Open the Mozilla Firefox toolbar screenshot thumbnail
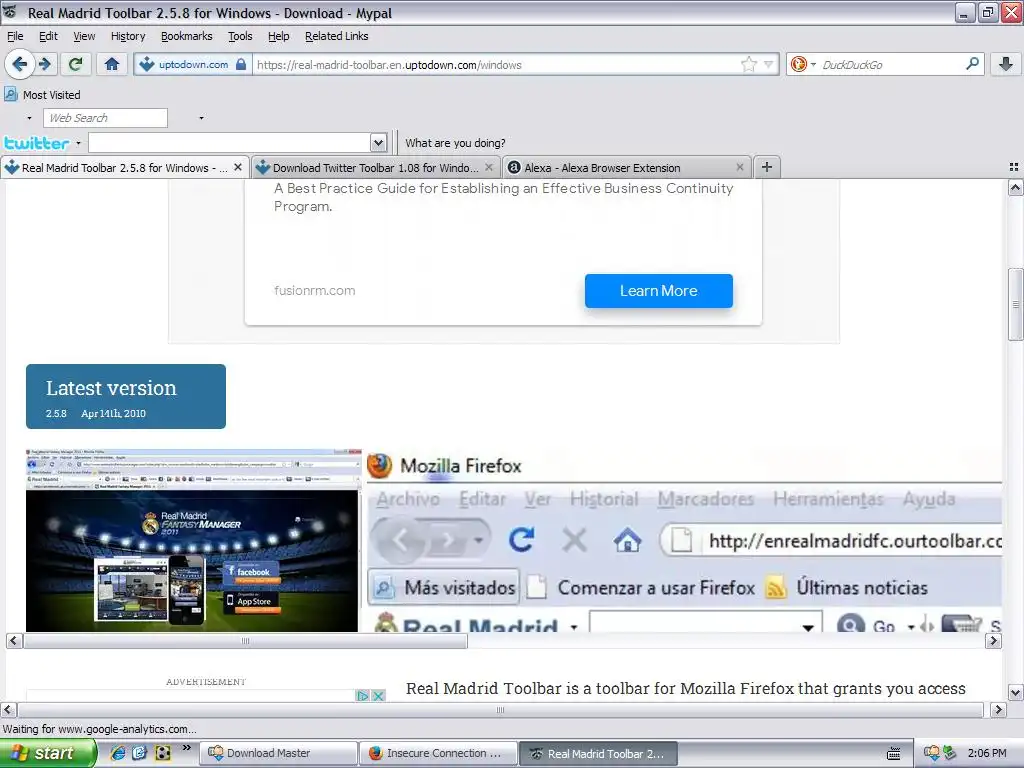Viewport: 1024px width, 768px height. pyautogui.click(x=684, y=540)
